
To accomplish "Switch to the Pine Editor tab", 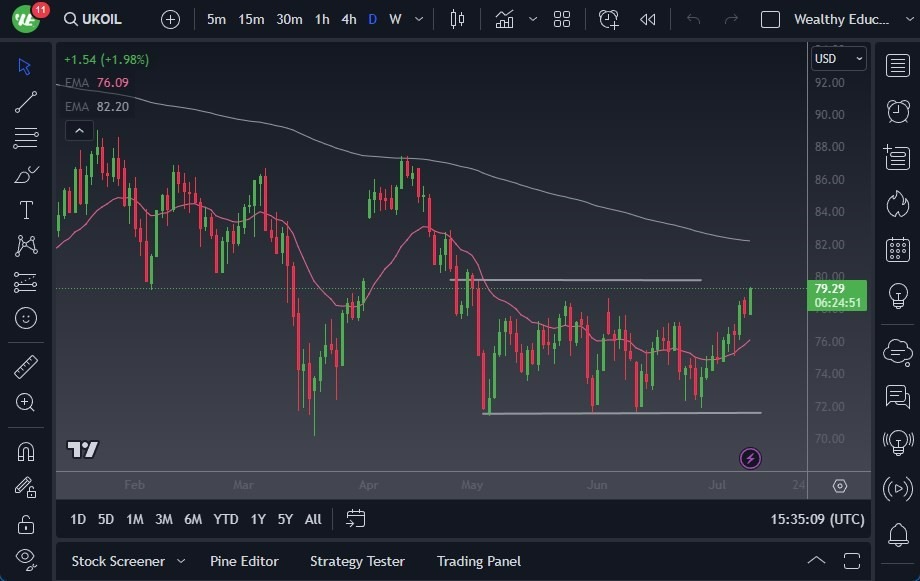I will [x=244, y=561].
